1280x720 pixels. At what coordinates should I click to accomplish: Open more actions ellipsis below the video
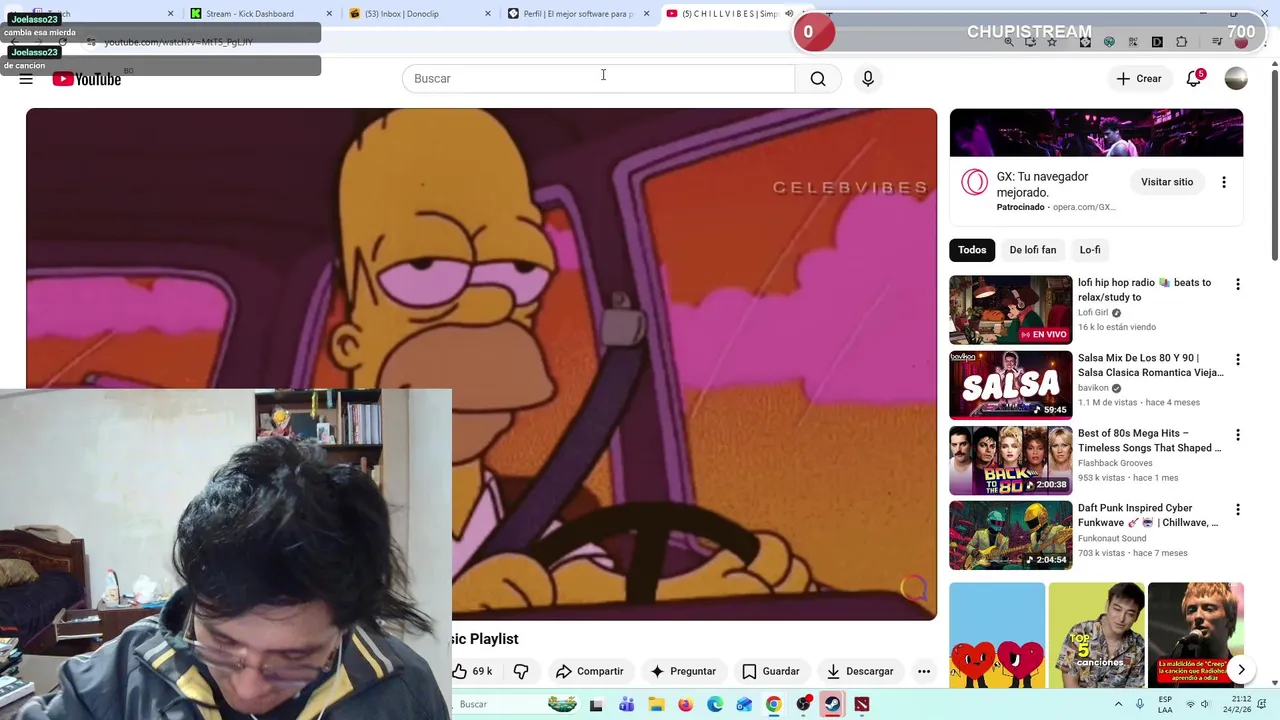click(924, 671)
